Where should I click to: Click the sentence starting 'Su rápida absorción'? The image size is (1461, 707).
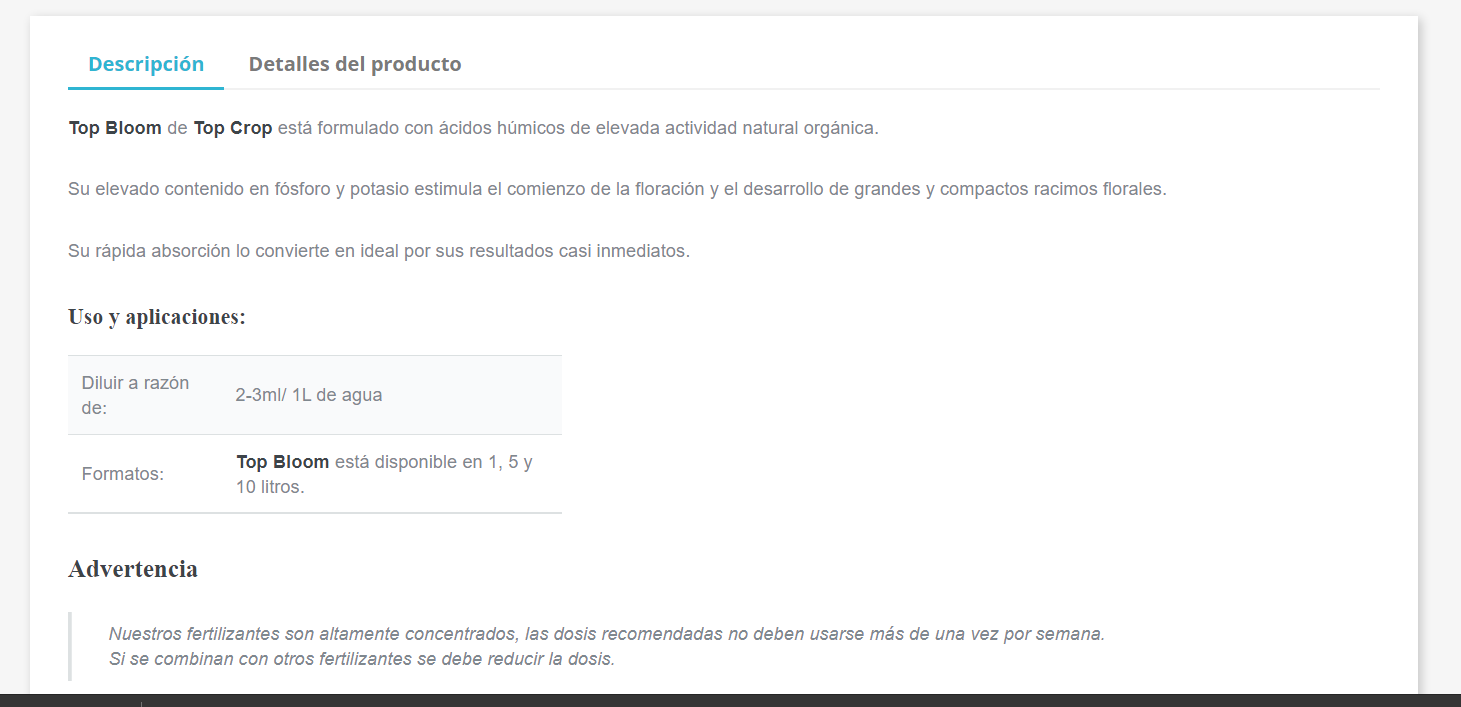pos(379,251)
